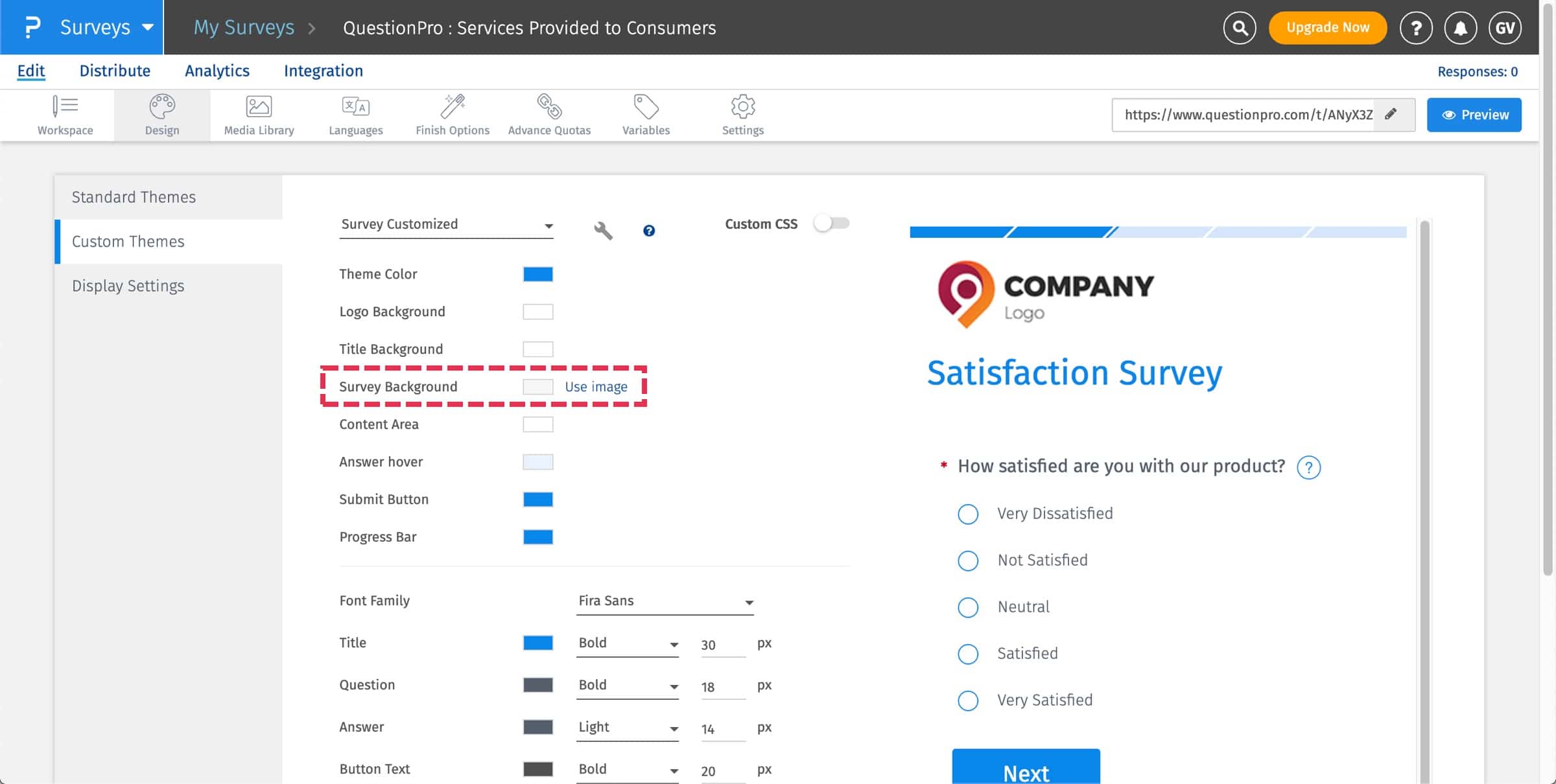
Task: Change the Theme Color swatch
Action: click(x=537, y=273)
